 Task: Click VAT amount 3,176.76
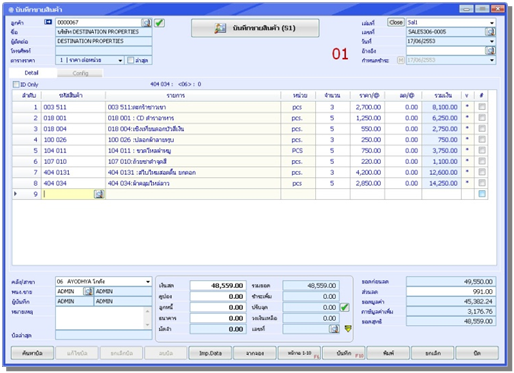(451, 311)
